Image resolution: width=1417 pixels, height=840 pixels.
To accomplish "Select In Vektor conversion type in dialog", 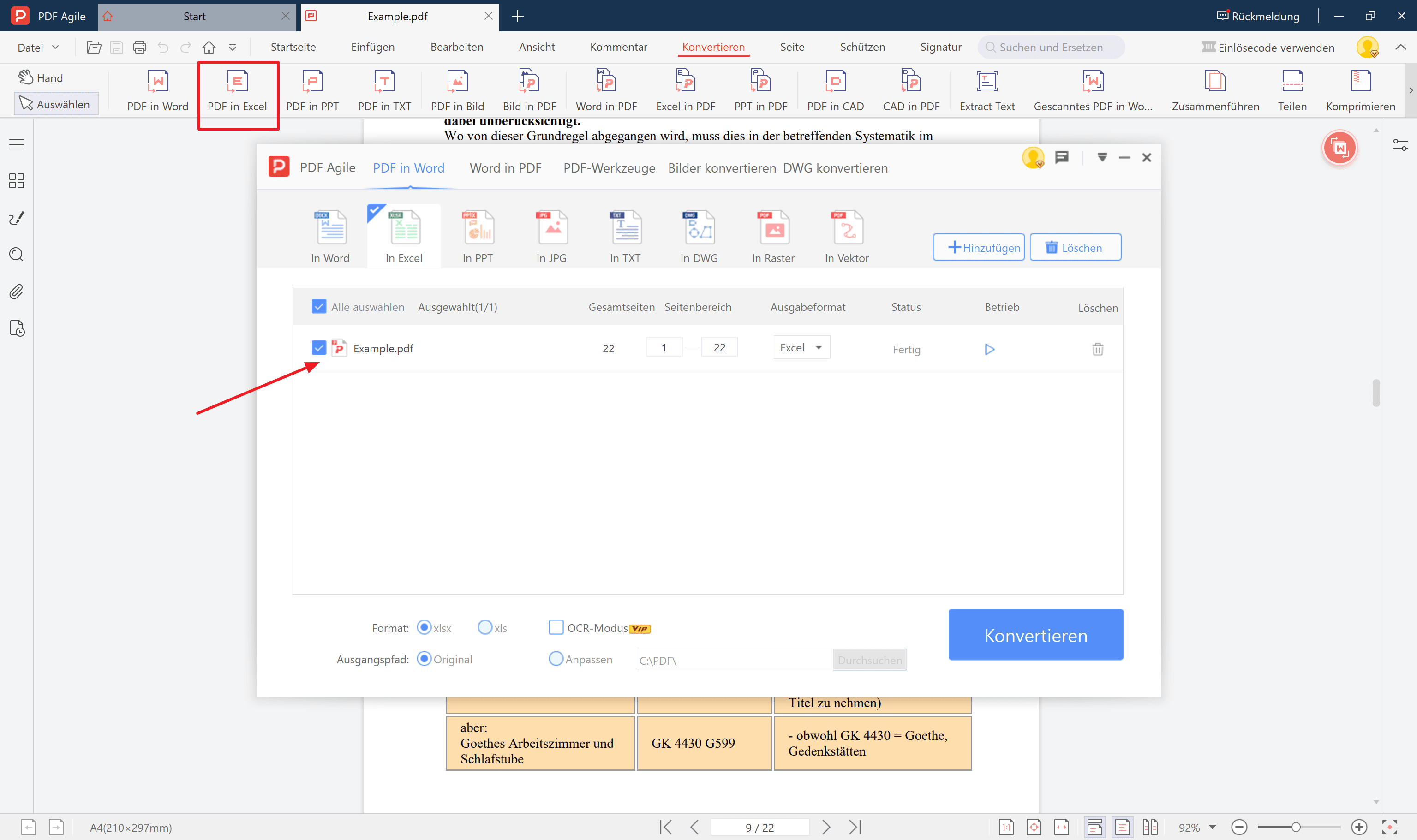I will coord(846,236).
